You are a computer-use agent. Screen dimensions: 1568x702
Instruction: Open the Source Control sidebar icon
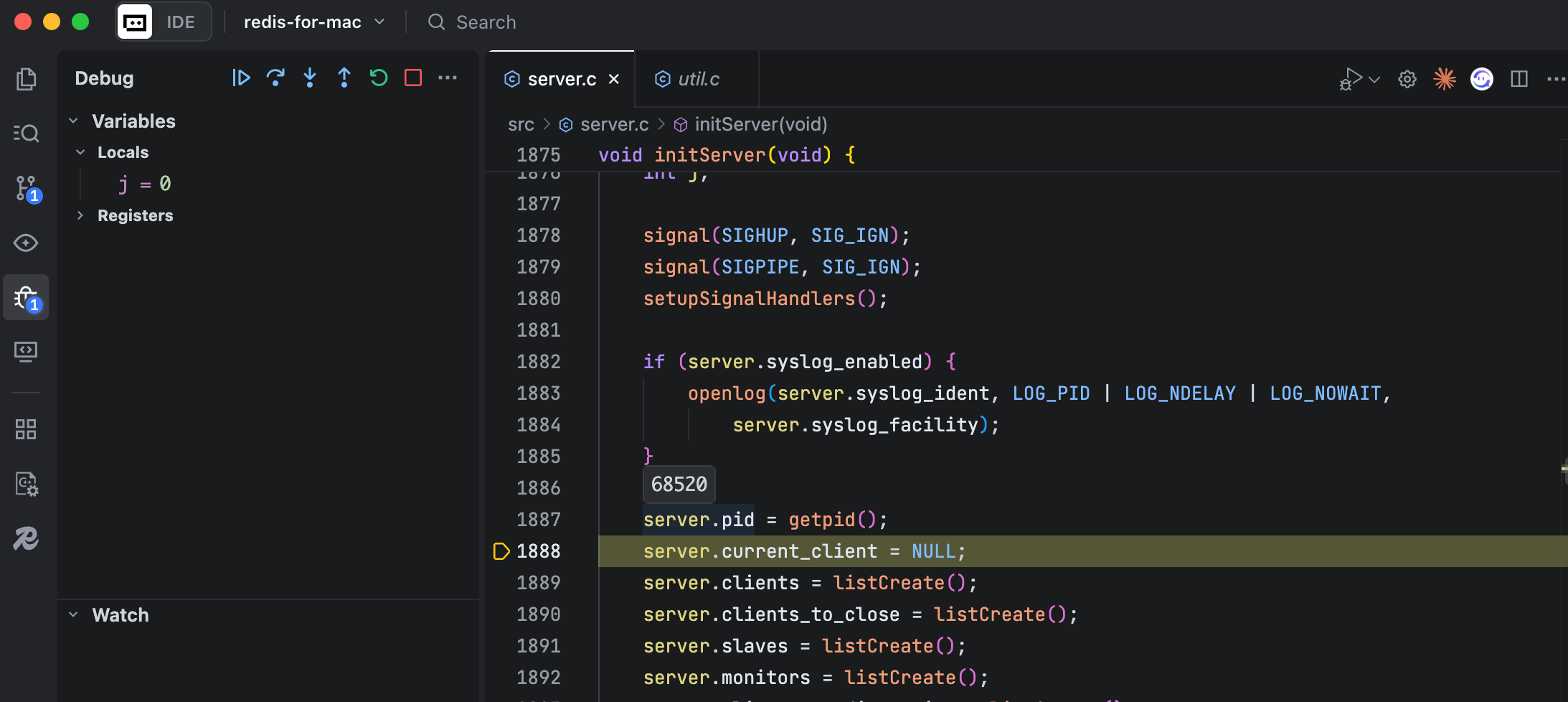(27, 188)
